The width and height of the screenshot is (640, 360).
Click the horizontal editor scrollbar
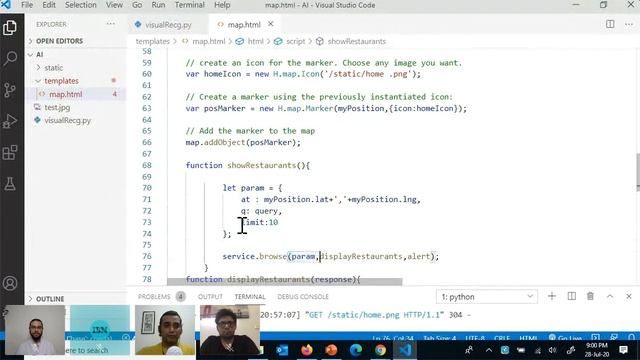284,282
